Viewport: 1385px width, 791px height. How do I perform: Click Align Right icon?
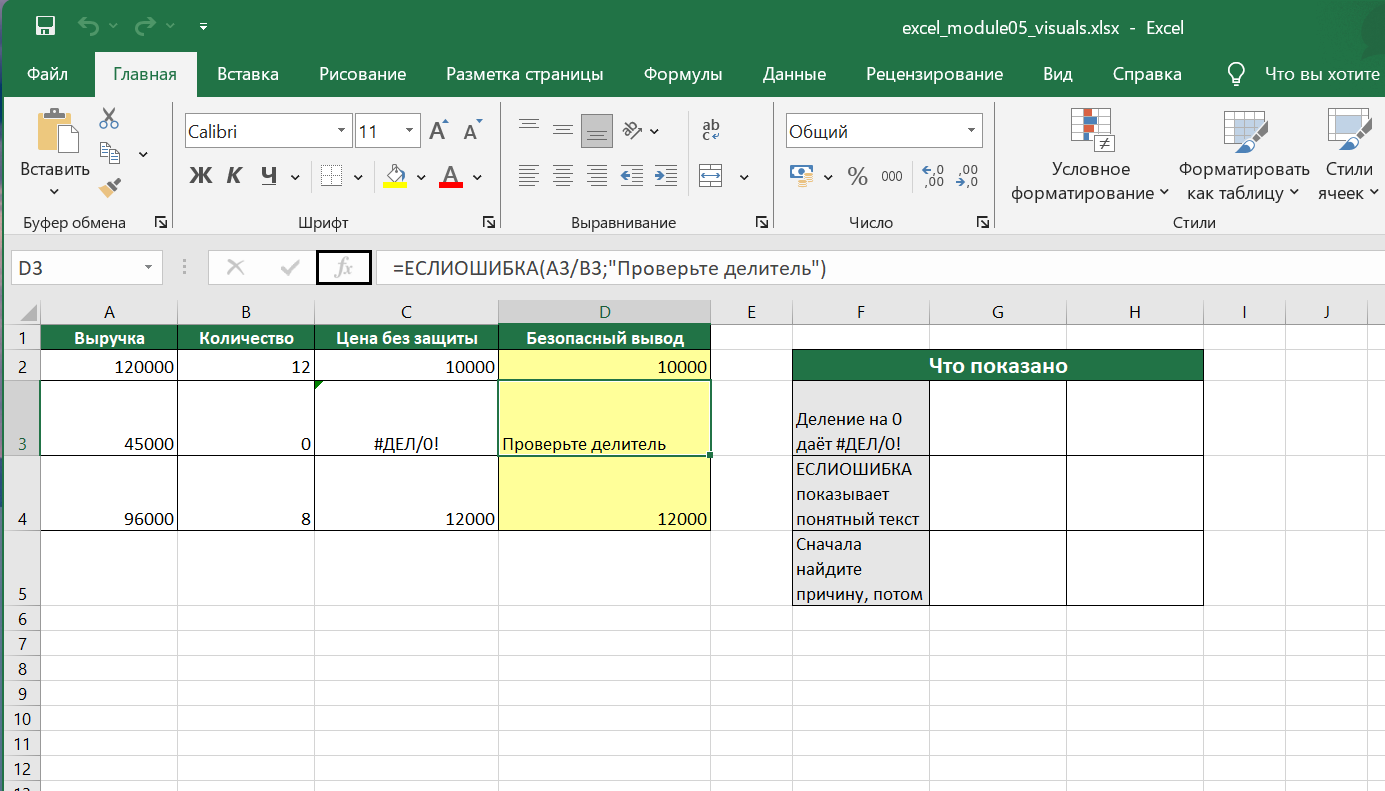click(597, 176)
